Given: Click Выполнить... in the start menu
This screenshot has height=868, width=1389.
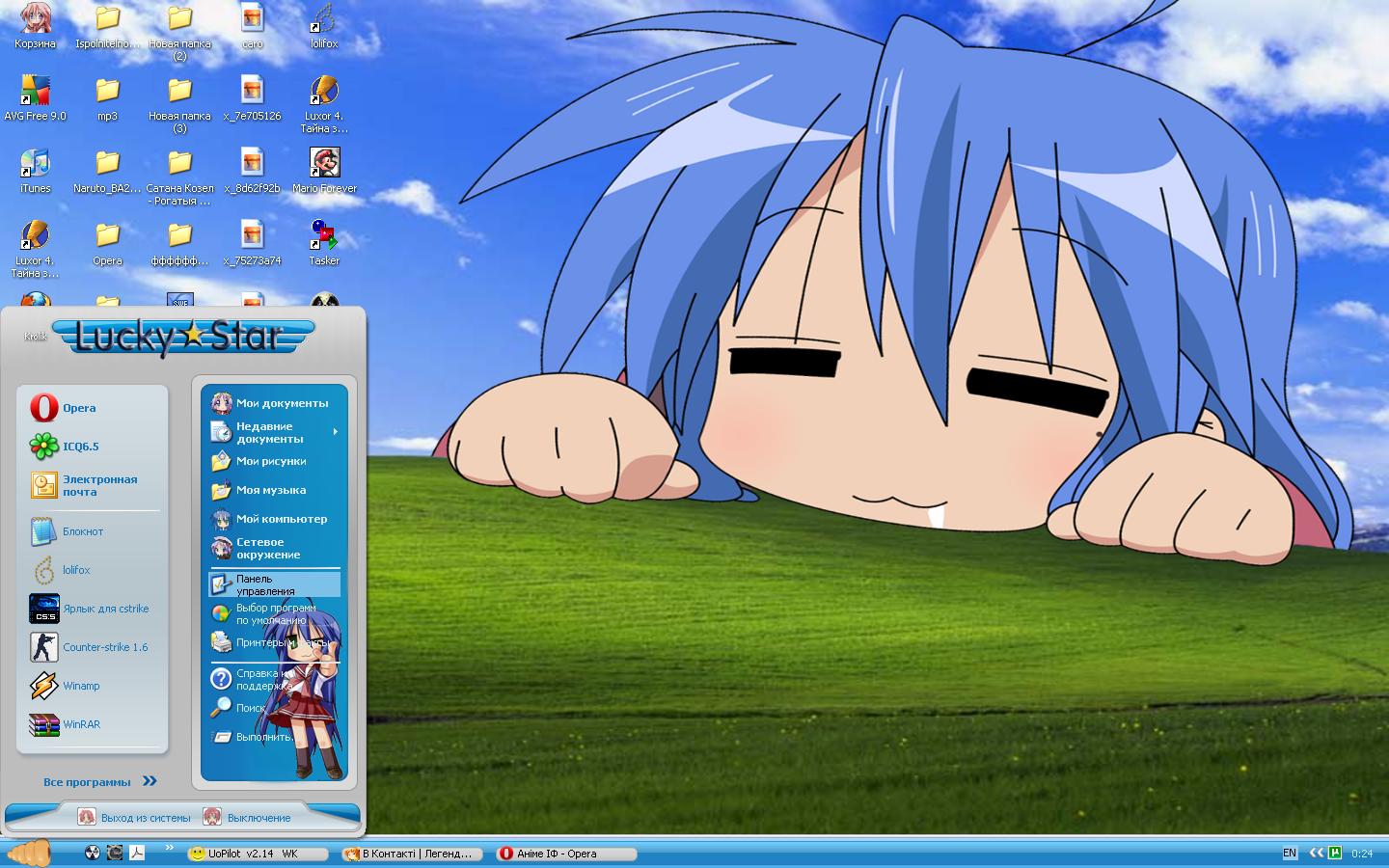Looking at the screenshot, I should (275, 737).
